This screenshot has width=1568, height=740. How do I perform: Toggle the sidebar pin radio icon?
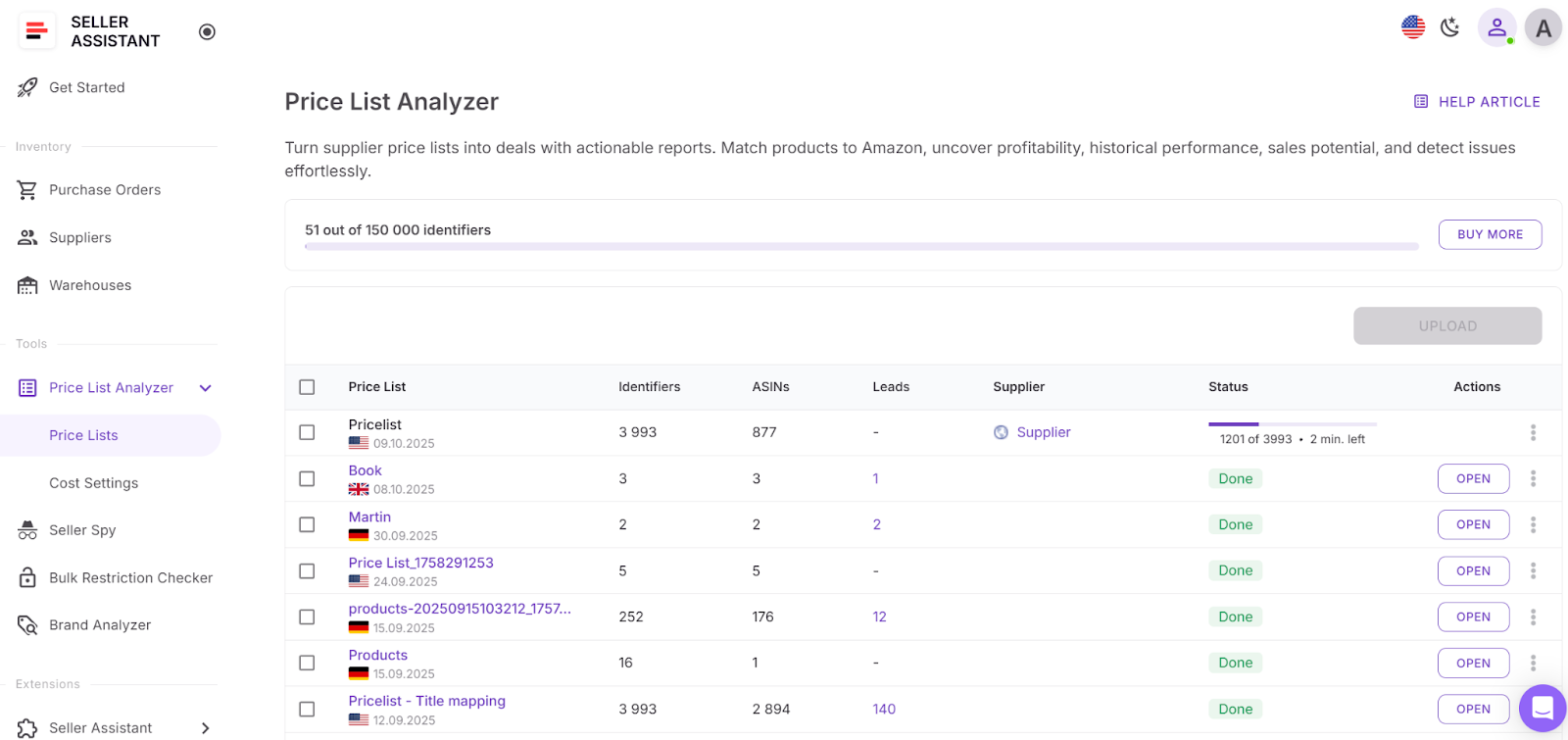pyautogui.click(x=207, y=31)
